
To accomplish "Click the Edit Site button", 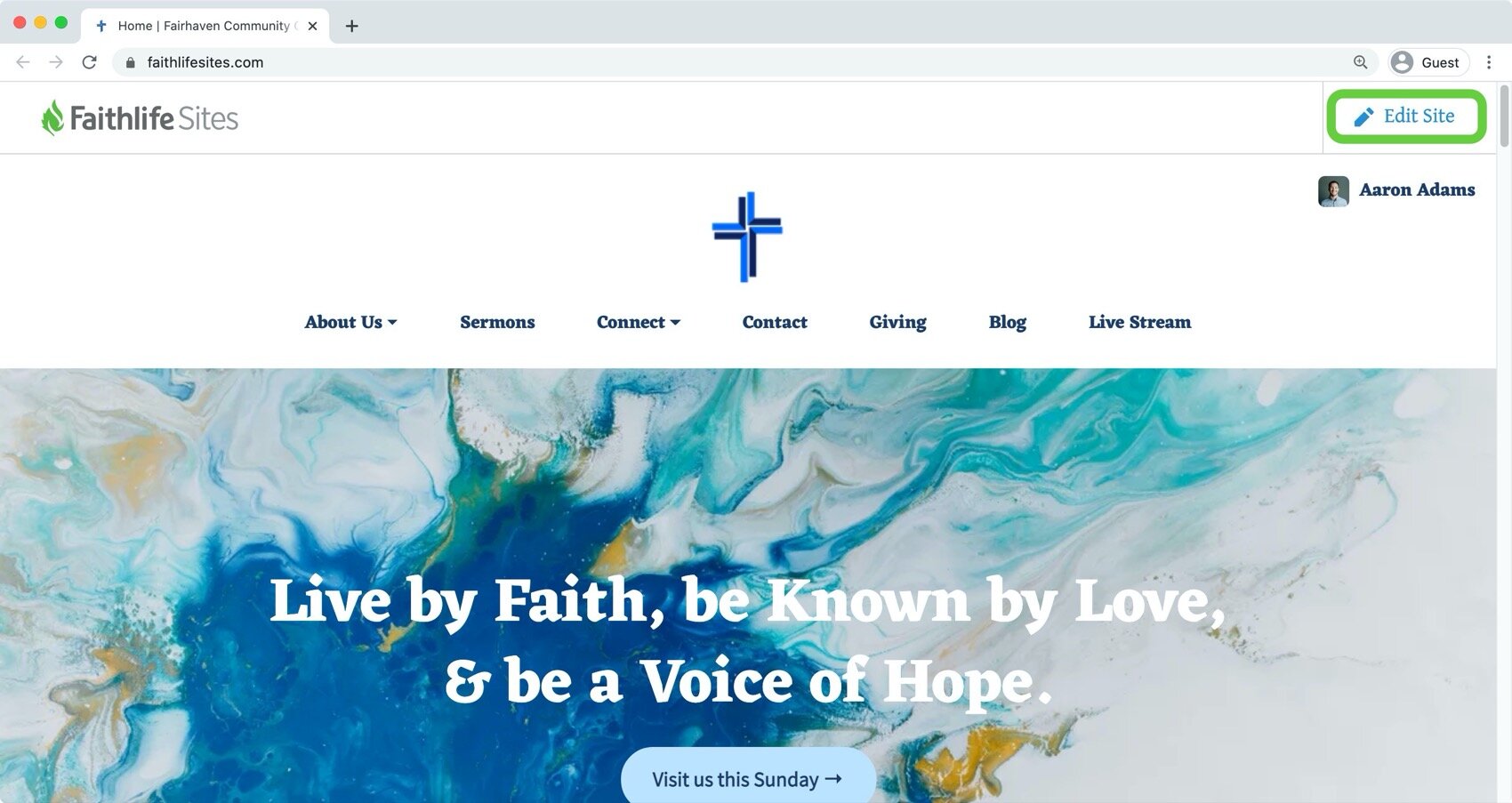I will coord(1405,116).
